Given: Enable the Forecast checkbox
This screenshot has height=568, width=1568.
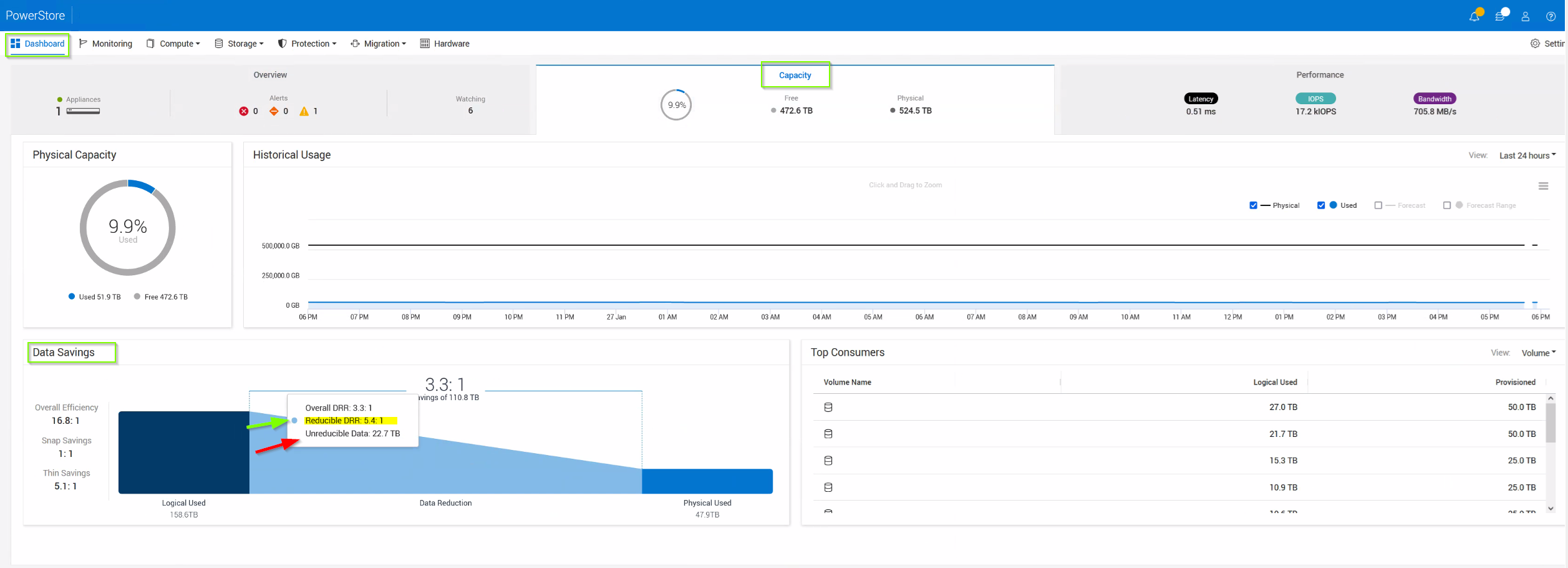Looking at the screenshot, I should pos(1379,205).
